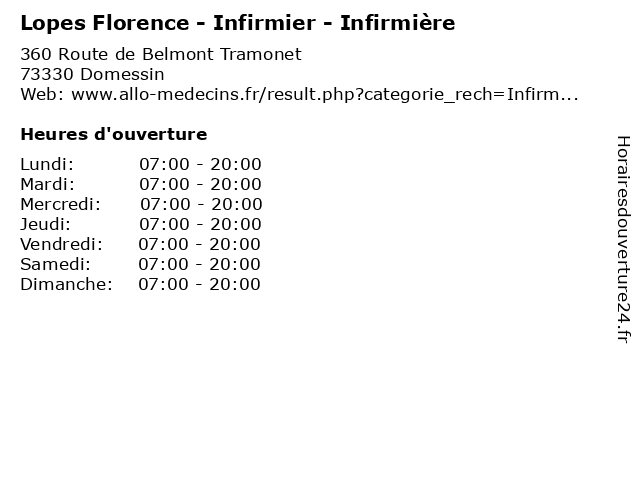The width and height of the screenshot is (640, 480).
Task: Click Jeudi hours 07:00 - 20:00
Action: pos(200,224)
